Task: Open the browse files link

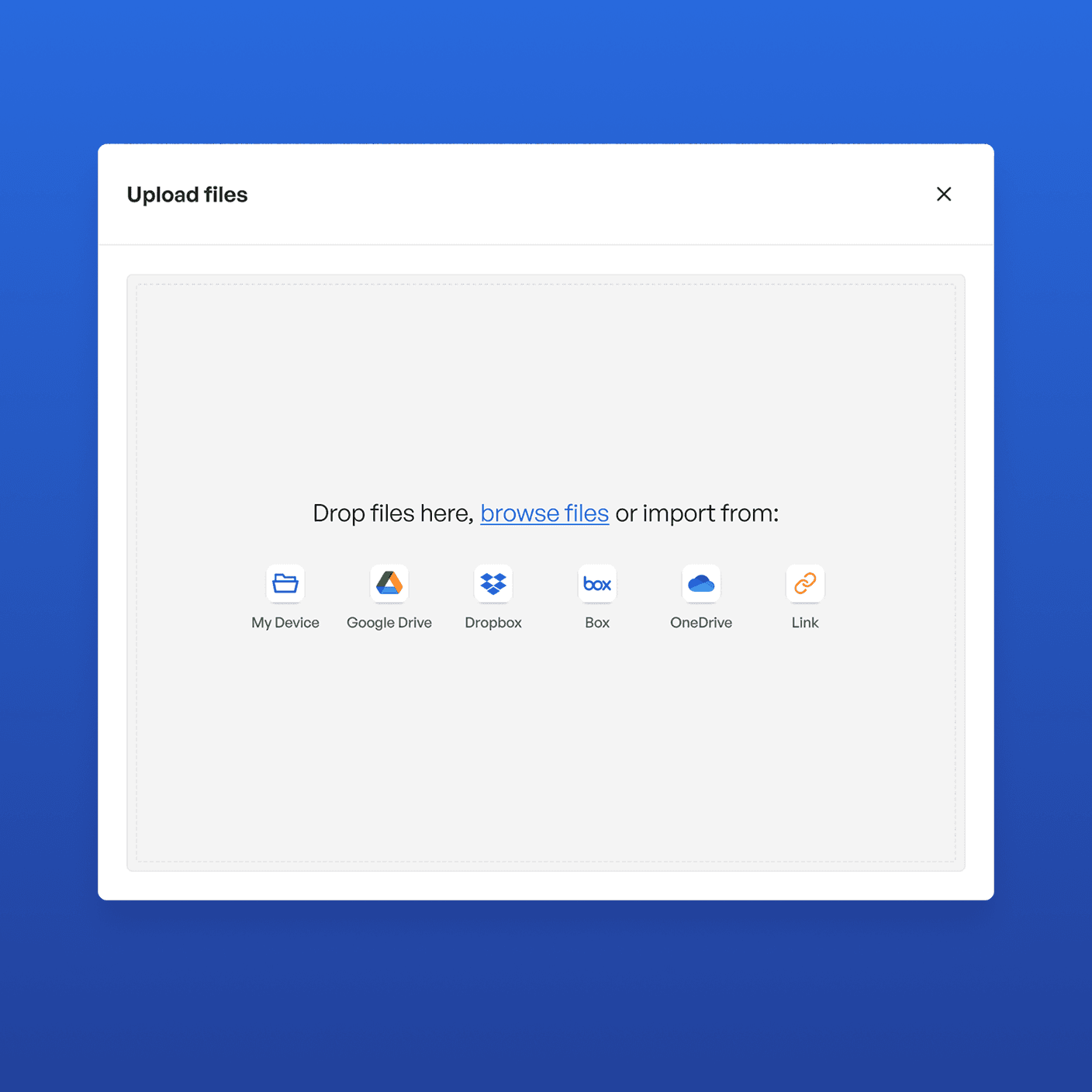Action: click(x=544, y=513)
